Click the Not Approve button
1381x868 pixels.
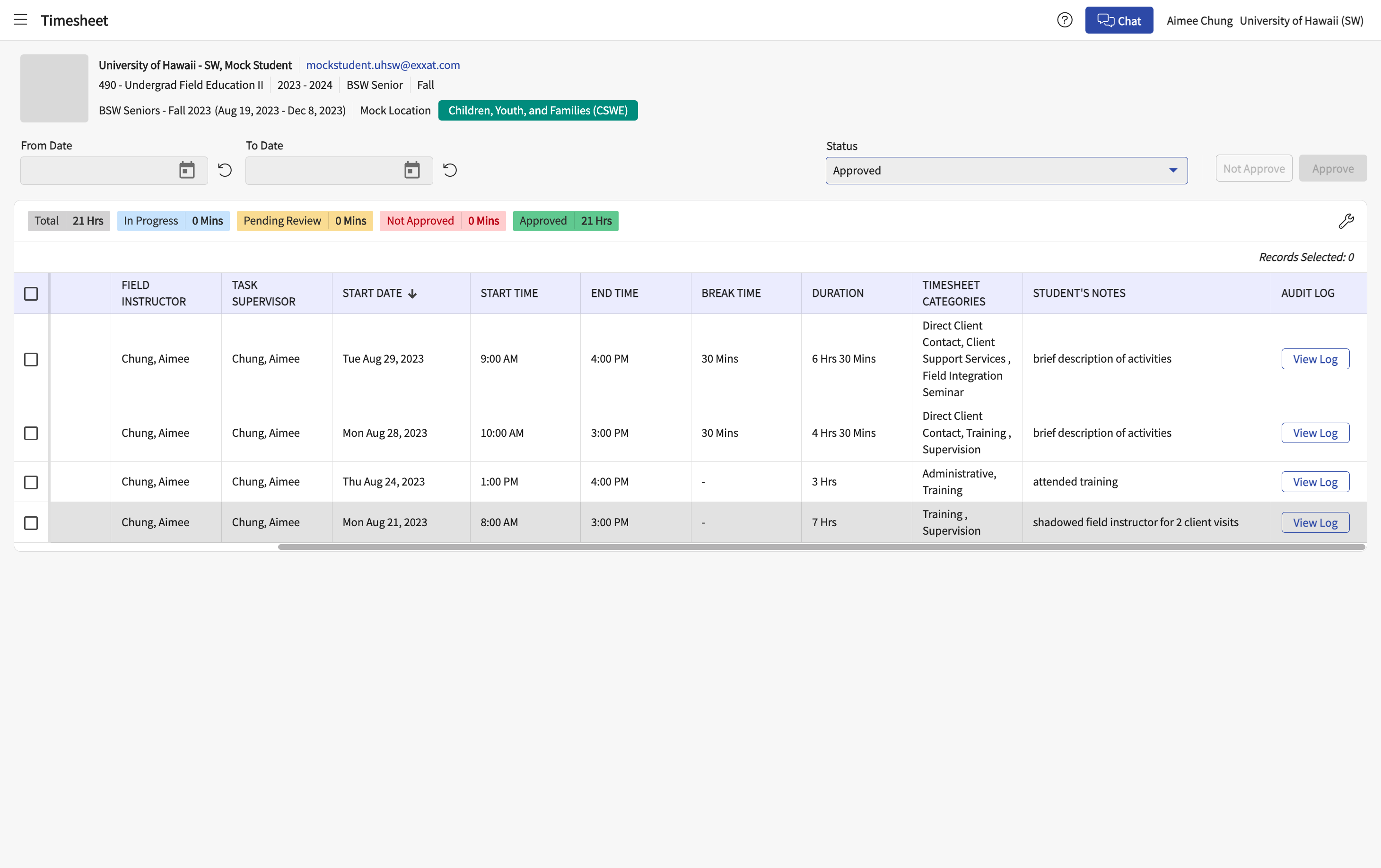click(1254, 169)
